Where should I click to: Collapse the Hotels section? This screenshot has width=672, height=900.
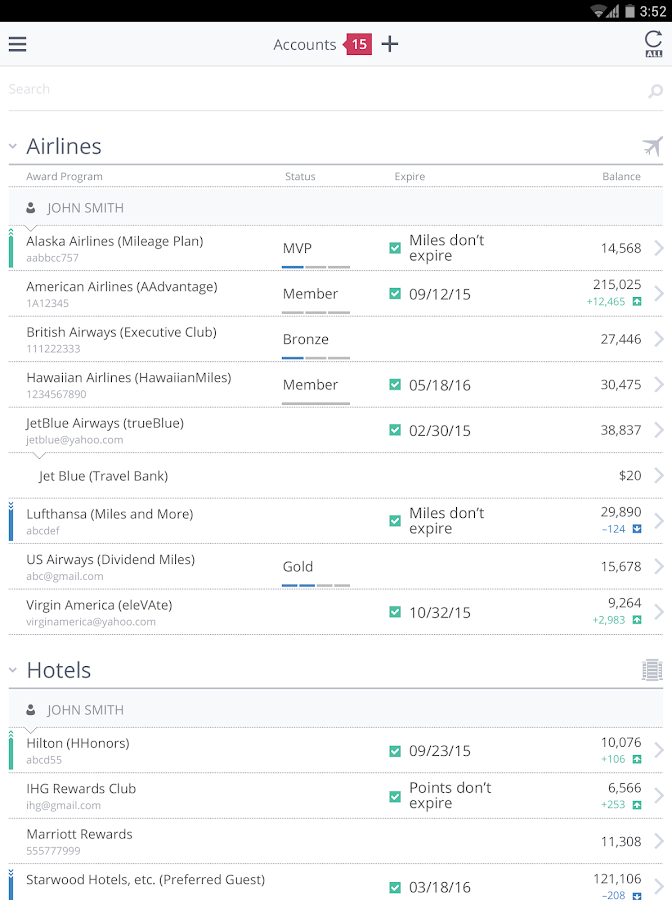pyautogui.click(x=13, y=670)
